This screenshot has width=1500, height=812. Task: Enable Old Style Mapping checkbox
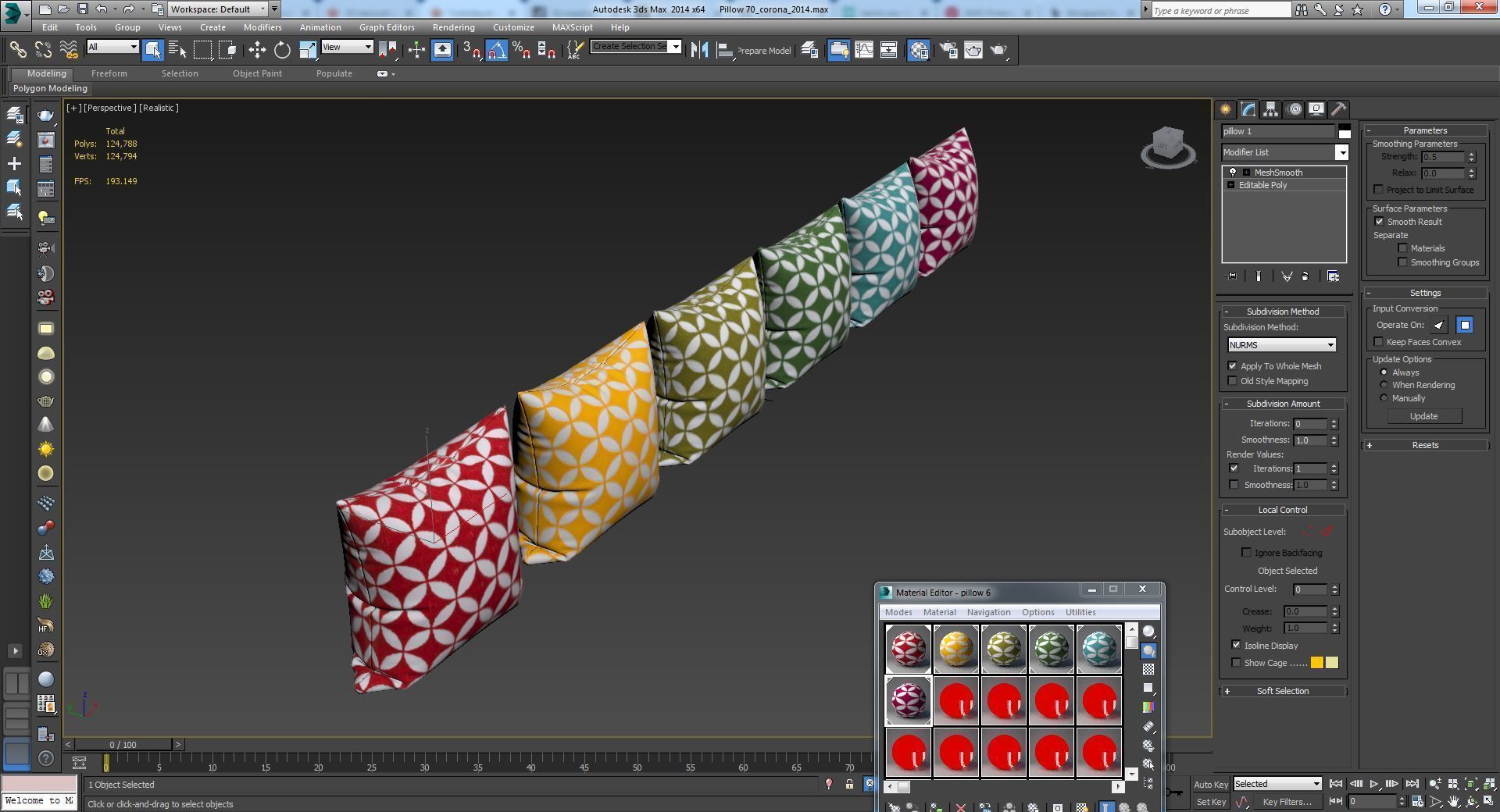click(1232, 381)
